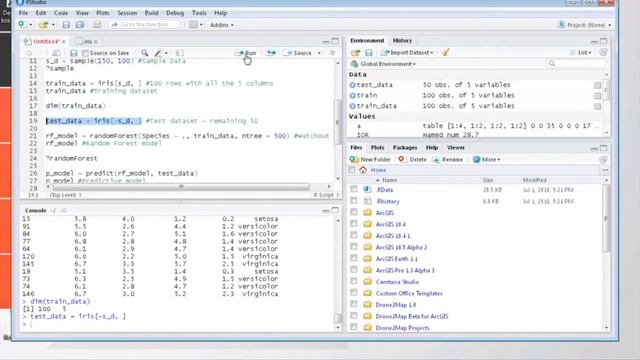Switch the List view dropdown

pos(581,52)
